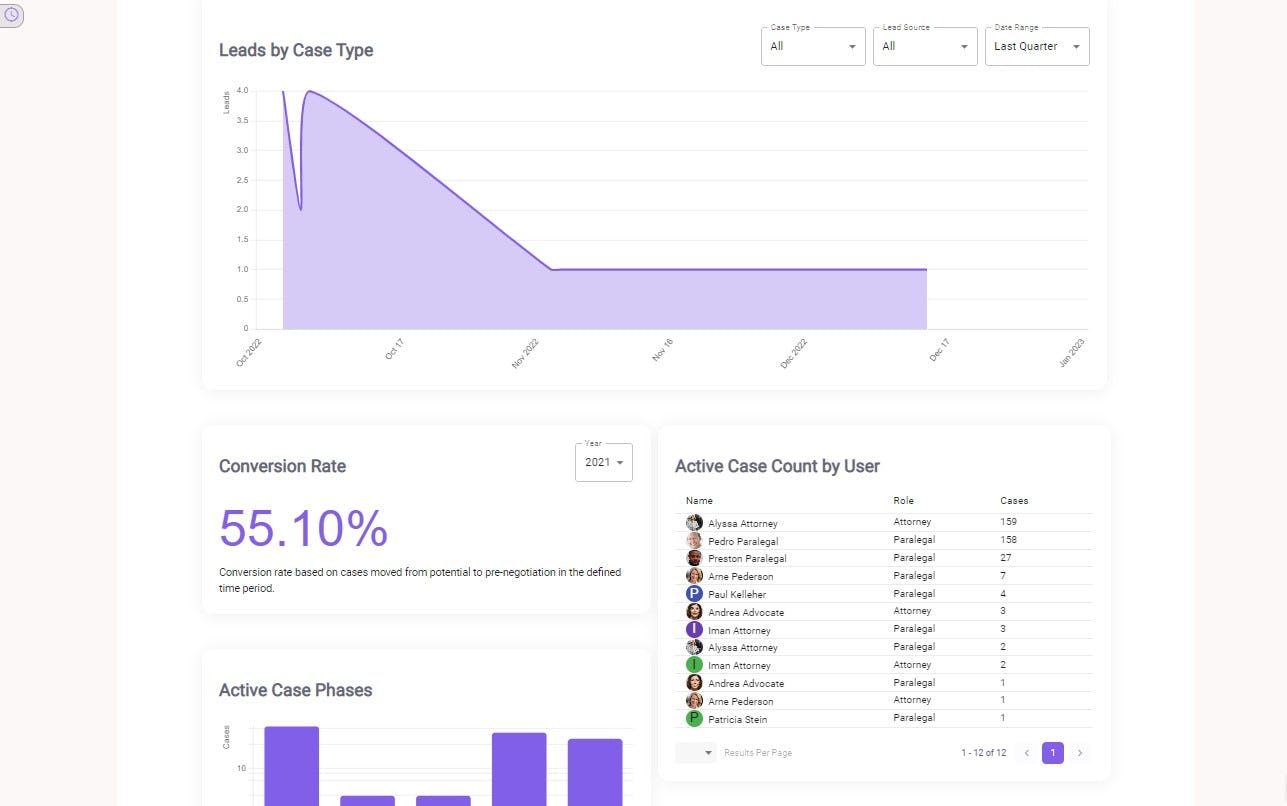Click Andrea Advocate's profile avatar

click(694, 611)
